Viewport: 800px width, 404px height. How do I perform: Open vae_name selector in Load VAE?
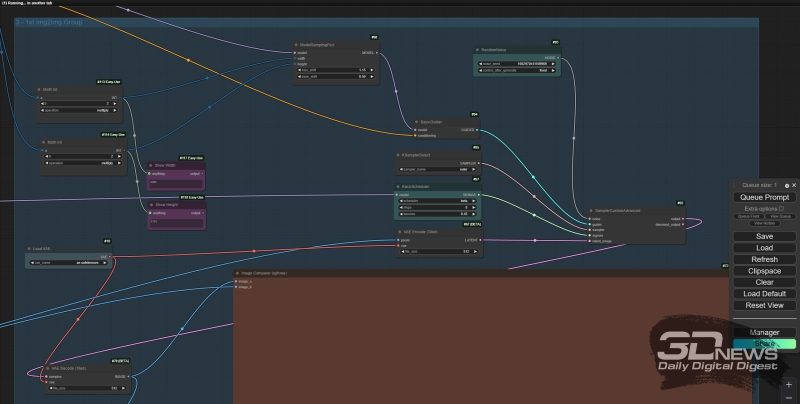coord(68,263)
